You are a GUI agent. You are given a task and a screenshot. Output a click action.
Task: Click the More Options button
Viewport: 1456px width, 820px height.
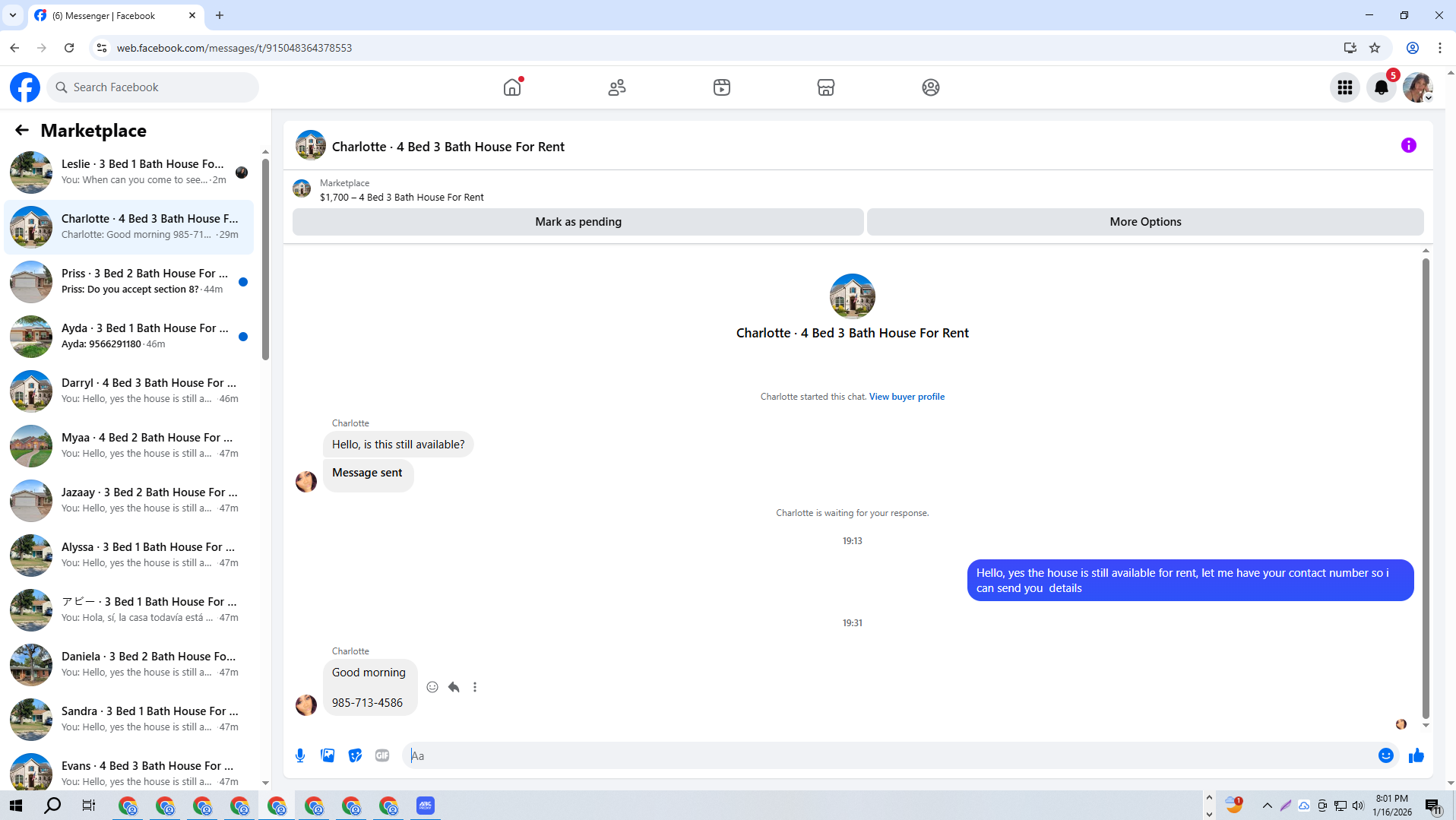tap(1145, 222)
